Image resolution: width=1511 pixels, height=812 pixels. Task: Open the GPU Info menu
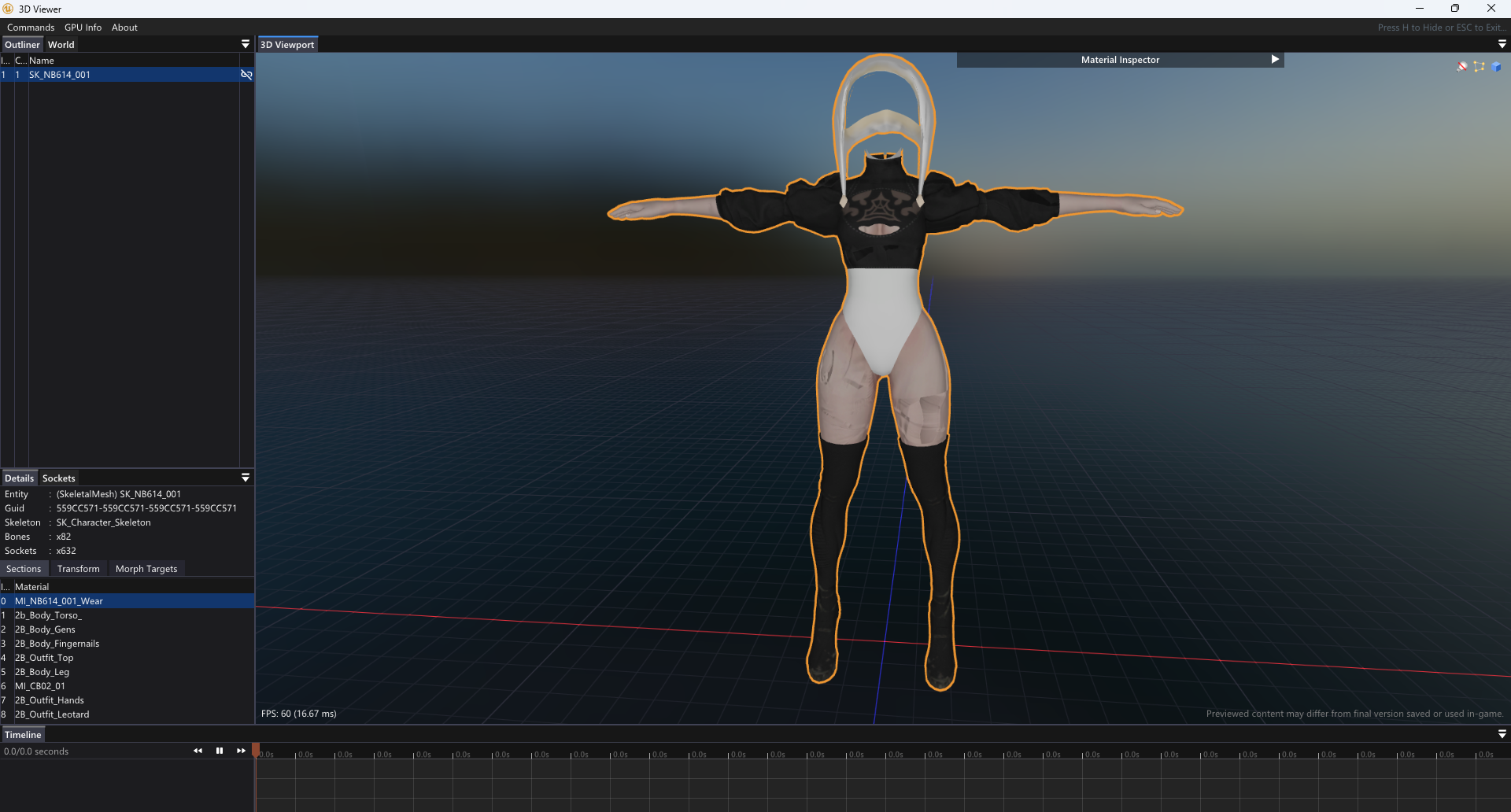[x=83, y=28]
